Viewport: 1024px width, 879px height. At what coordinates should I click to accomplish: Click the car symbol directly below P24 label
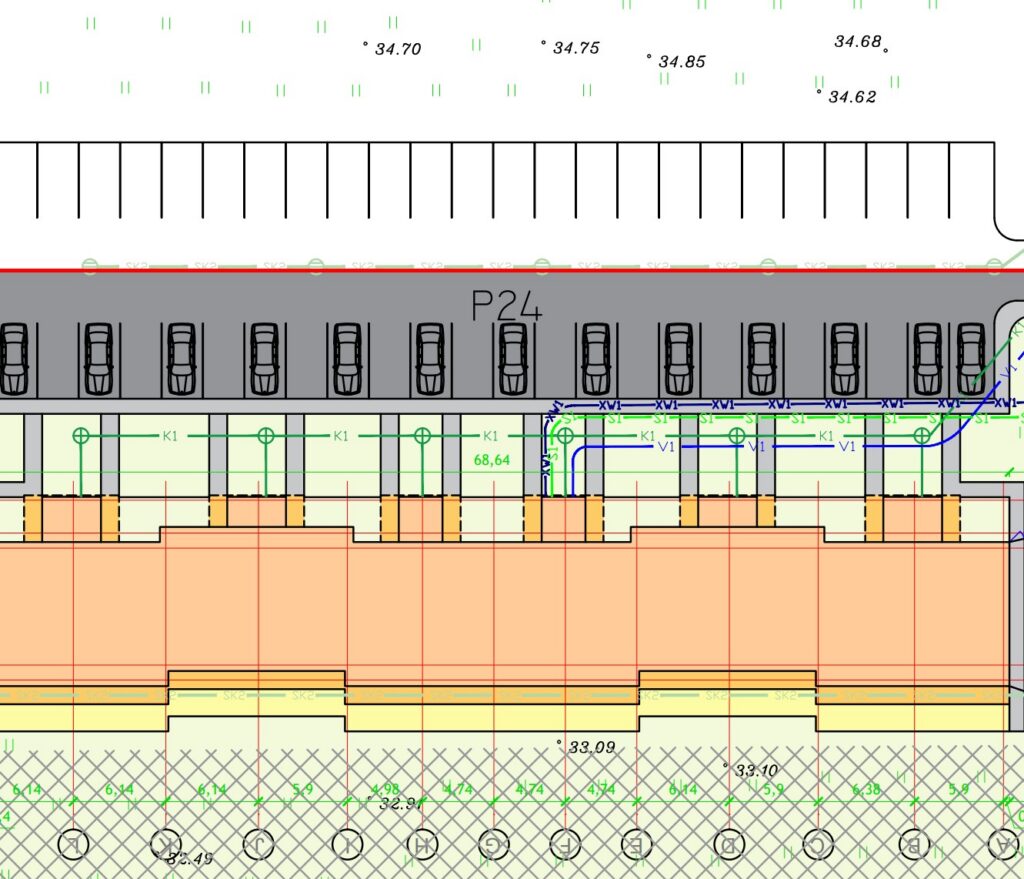[512, 358]
